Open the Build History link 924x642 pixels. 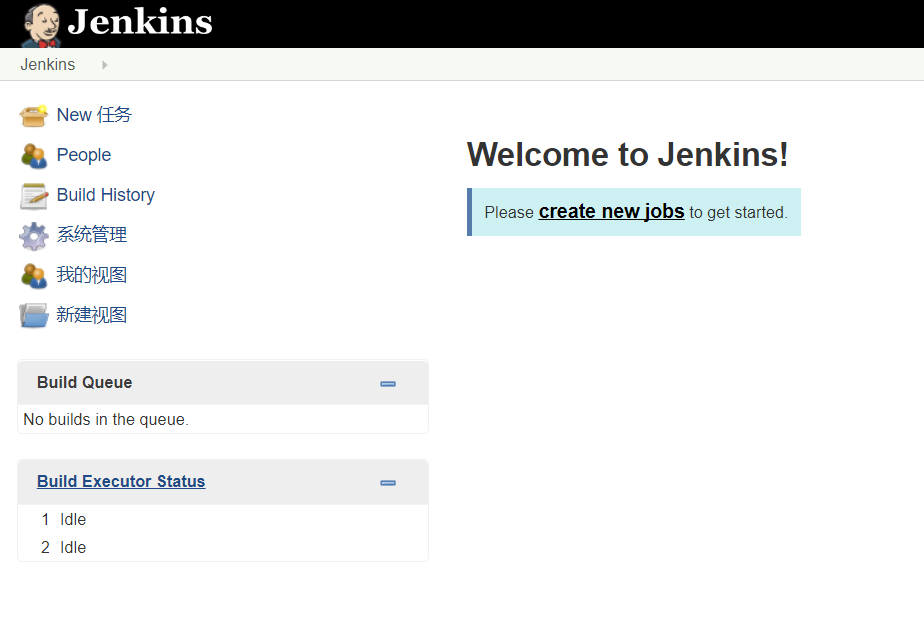[105, 195]
